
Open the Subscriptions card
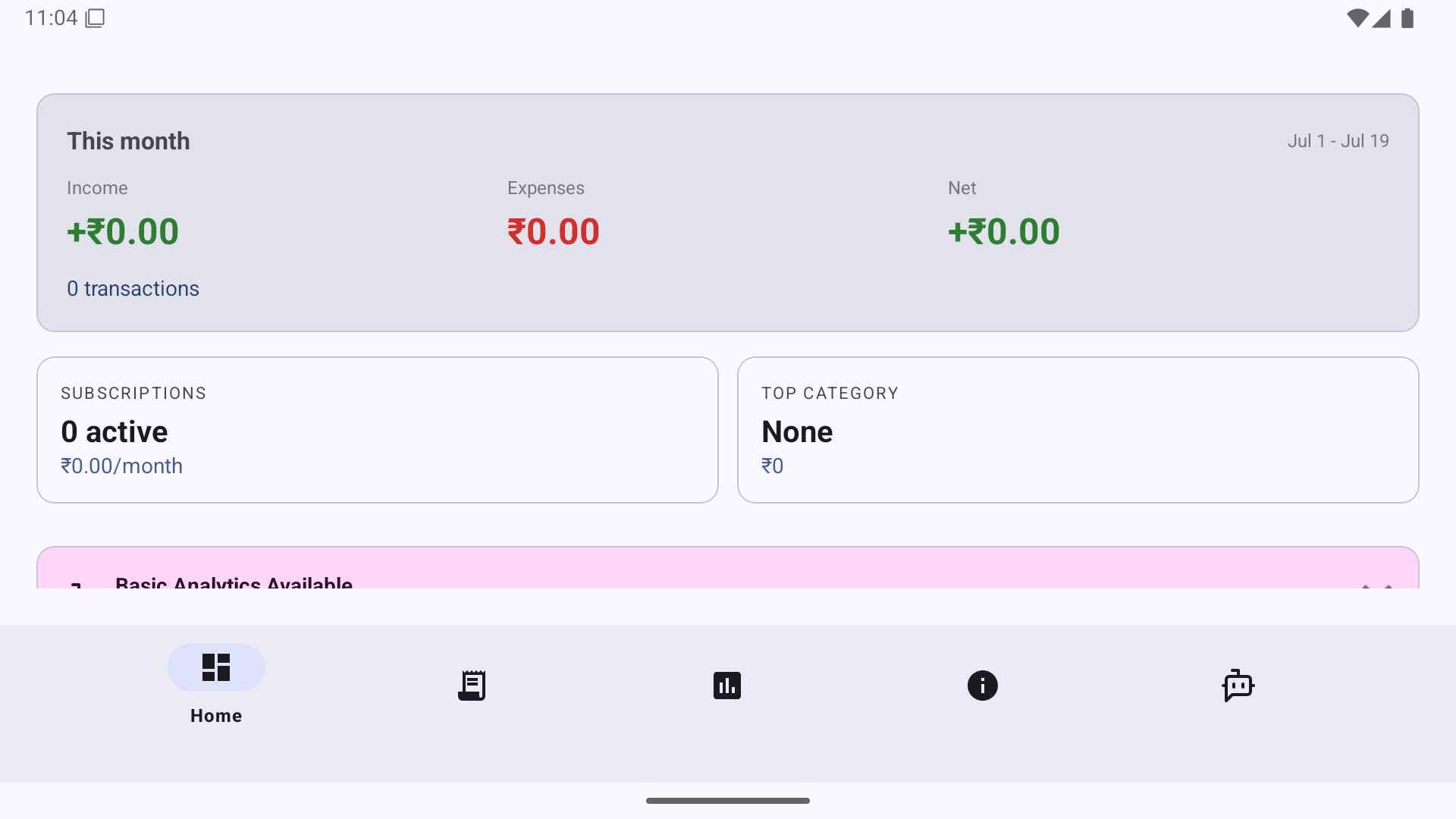tap(377, 430)
